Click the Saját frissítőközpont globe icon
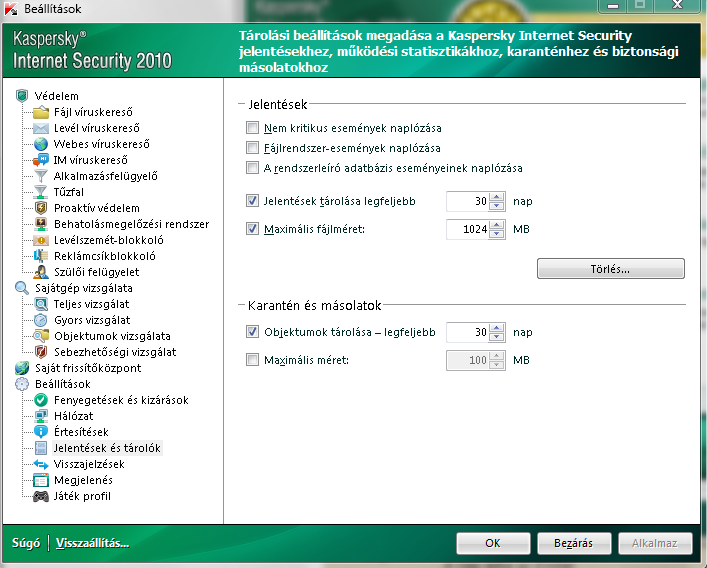 click(x=22, y=368)
